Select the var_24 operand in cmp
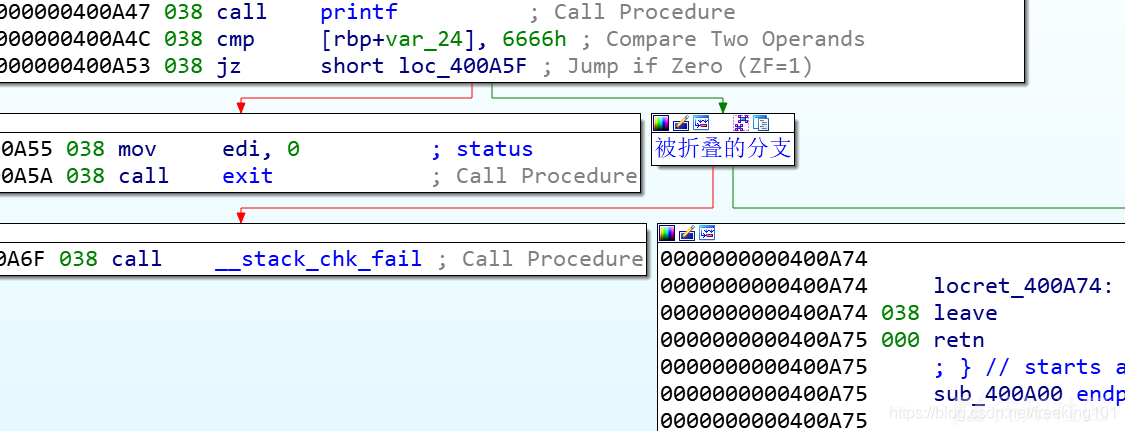1125x431 pixels. [x=424, y=39]
